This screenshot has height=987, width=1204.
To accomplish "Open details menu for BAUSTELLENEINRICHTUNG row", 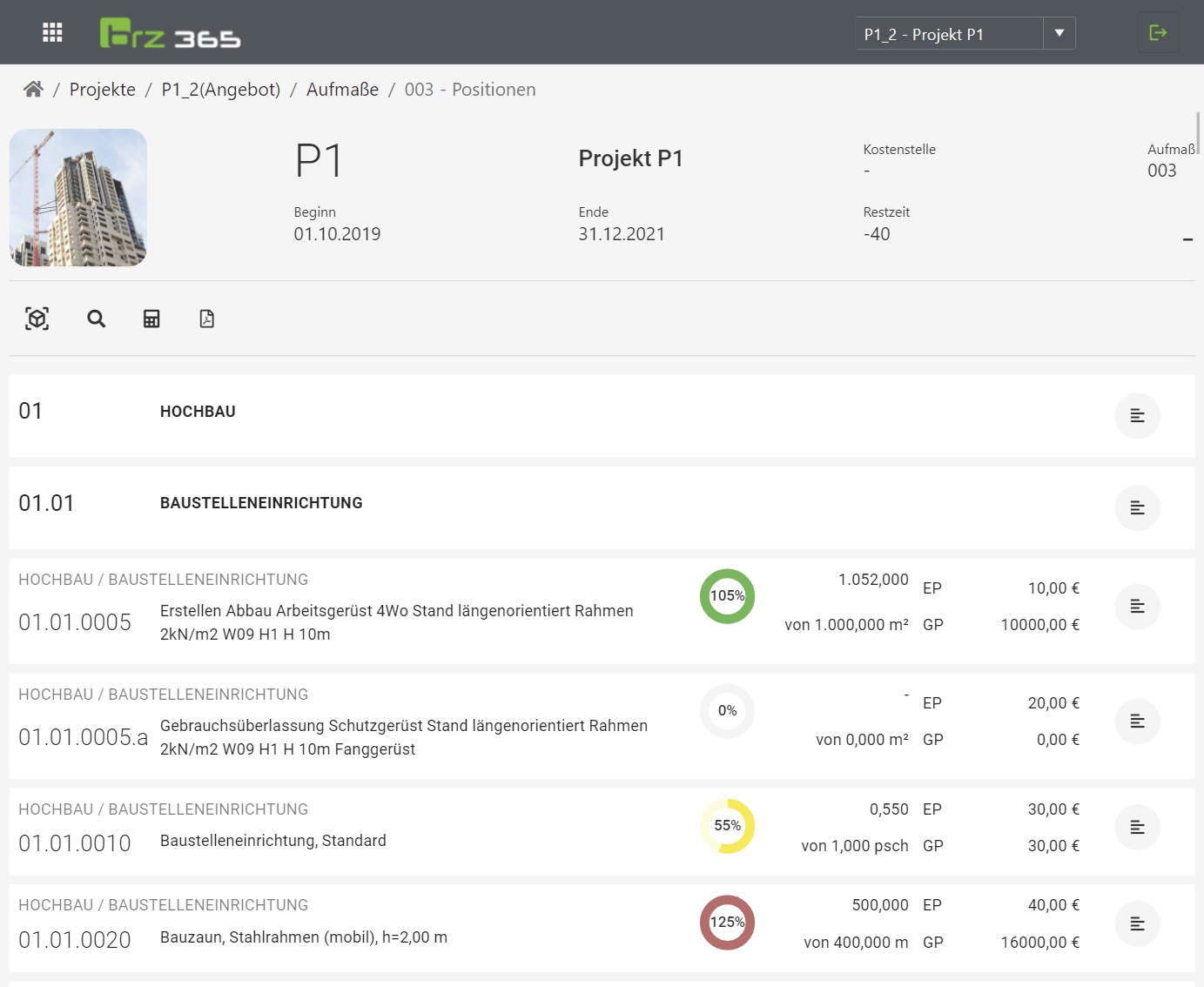I will click(x=1137, y=507).
